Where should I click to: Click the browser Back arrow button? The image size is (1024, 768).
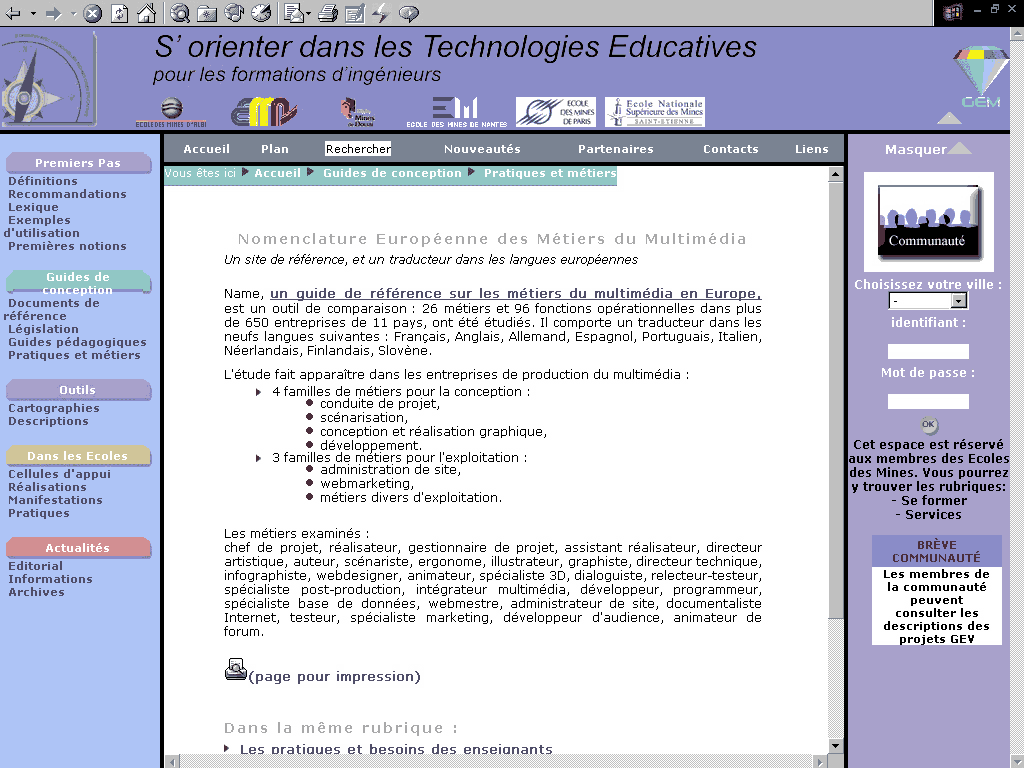(14, 13)
